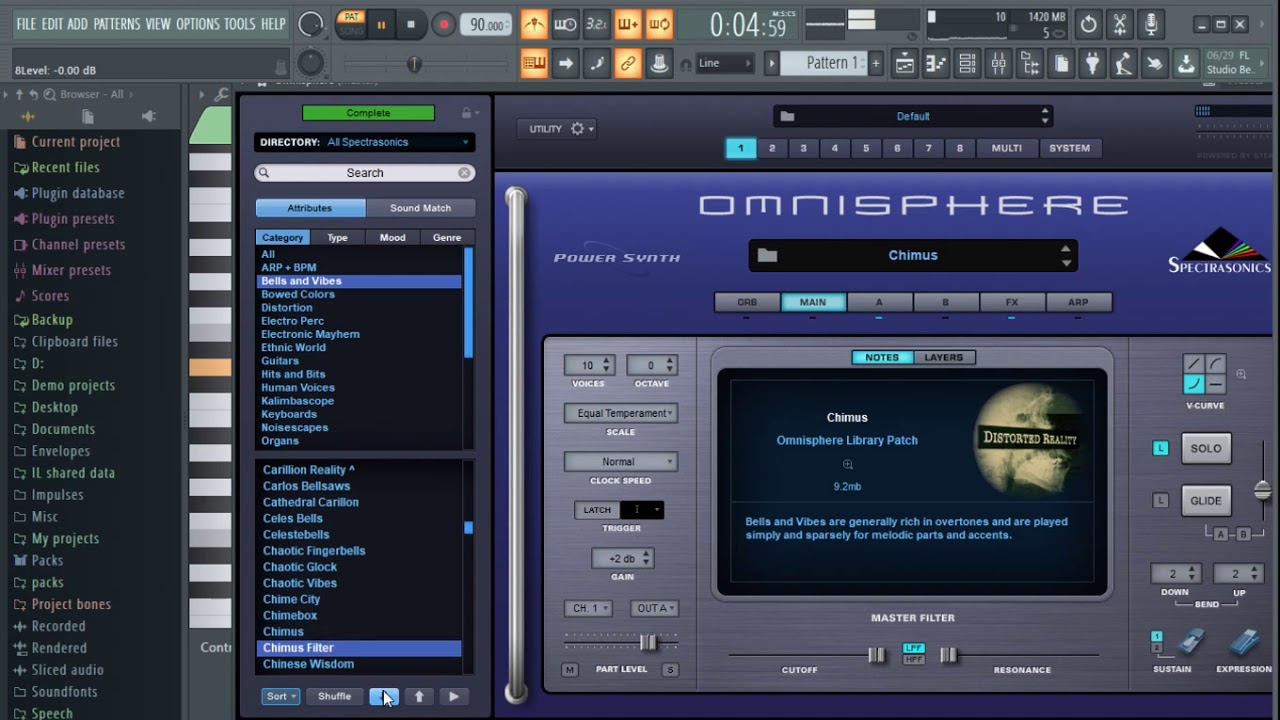Switch to the ORB tab
The height and width of the screenshot is (720, 1280).
[x=747, y=302]
